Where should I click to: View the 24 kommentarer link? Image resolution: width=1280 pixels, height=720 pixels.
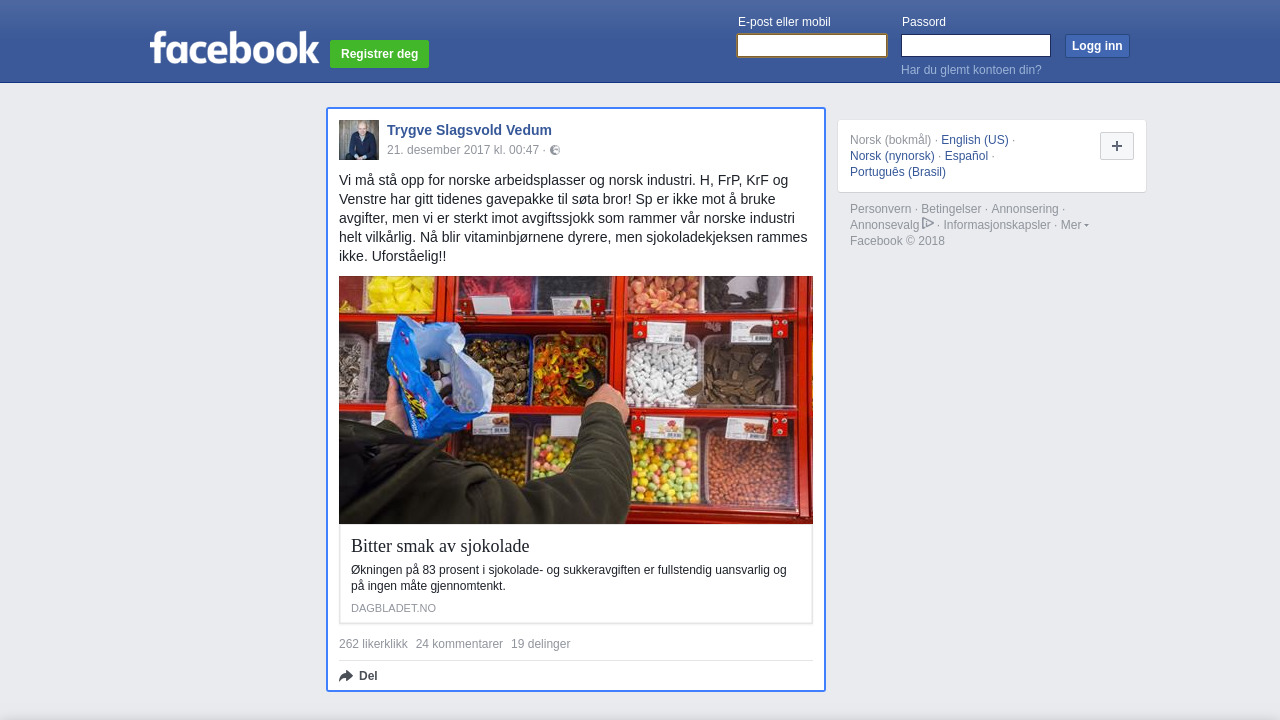[459, 644]
